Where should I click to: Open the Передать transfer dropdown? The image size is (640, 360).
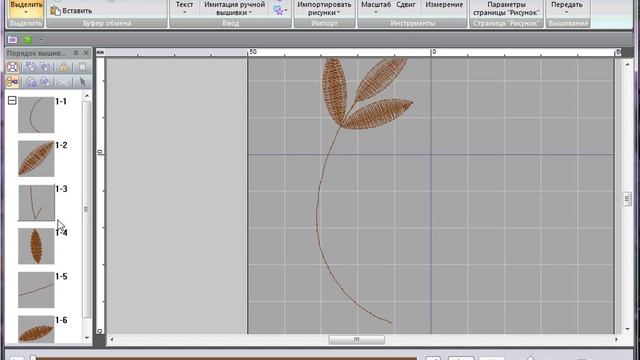click(x=567, y=8)
